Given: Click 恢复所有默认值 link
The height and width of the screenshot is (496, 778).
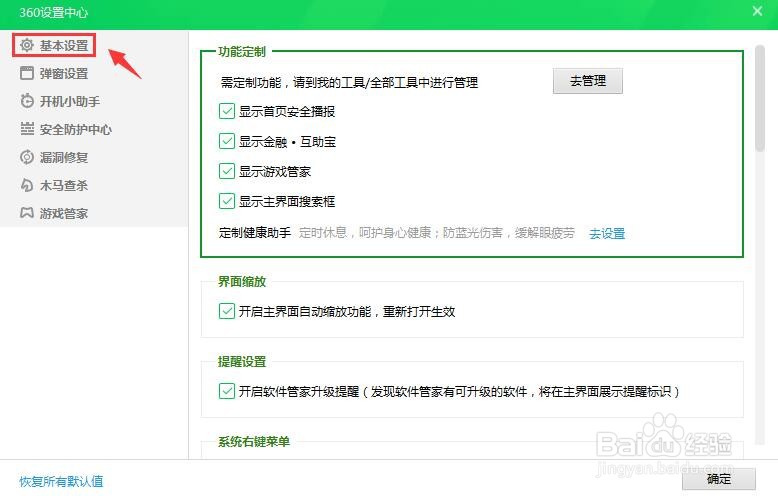Looking at the screenshot, I should tap(61, 481).
